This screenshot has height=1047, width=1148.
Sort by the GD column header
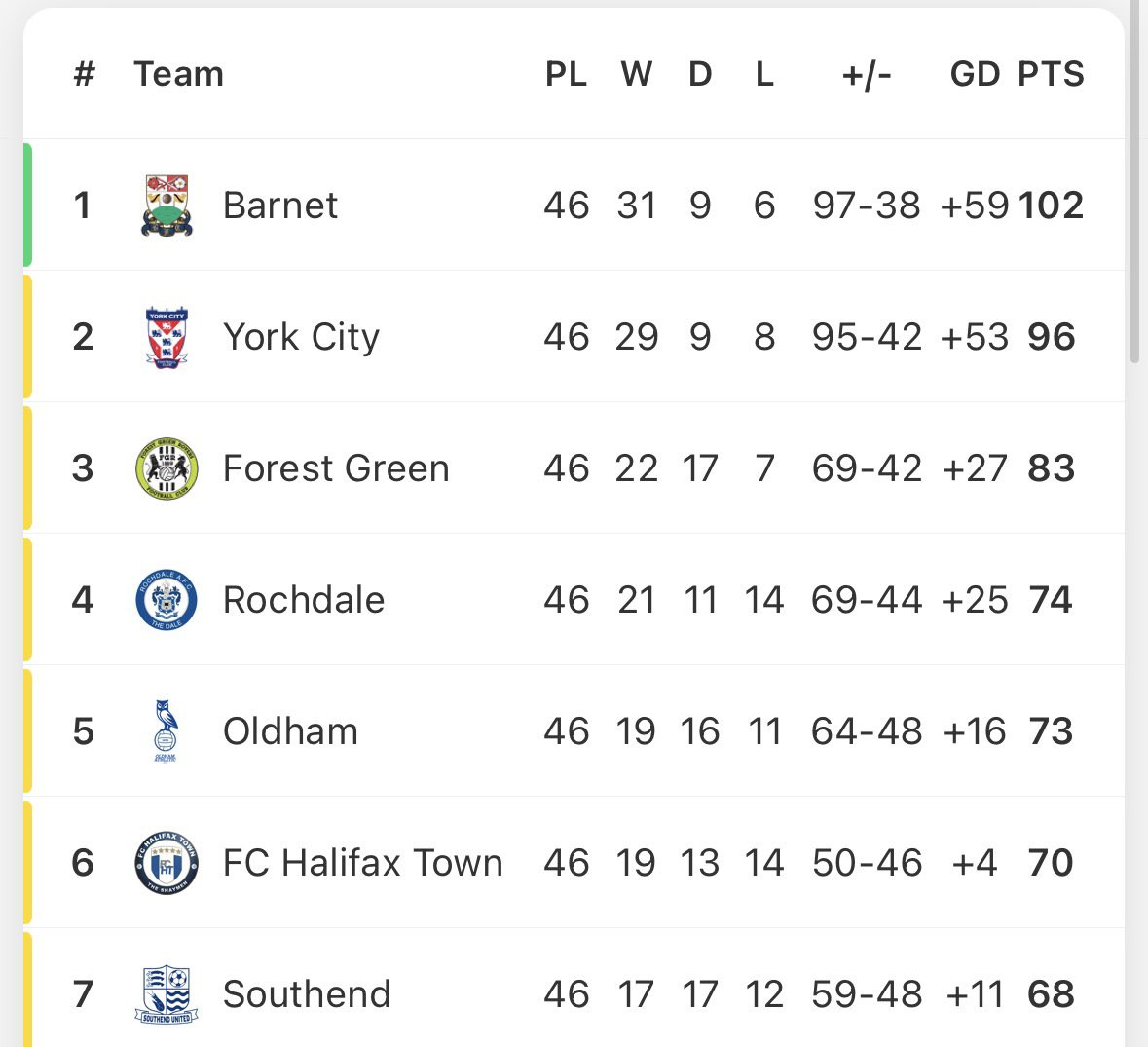point(975,74)
